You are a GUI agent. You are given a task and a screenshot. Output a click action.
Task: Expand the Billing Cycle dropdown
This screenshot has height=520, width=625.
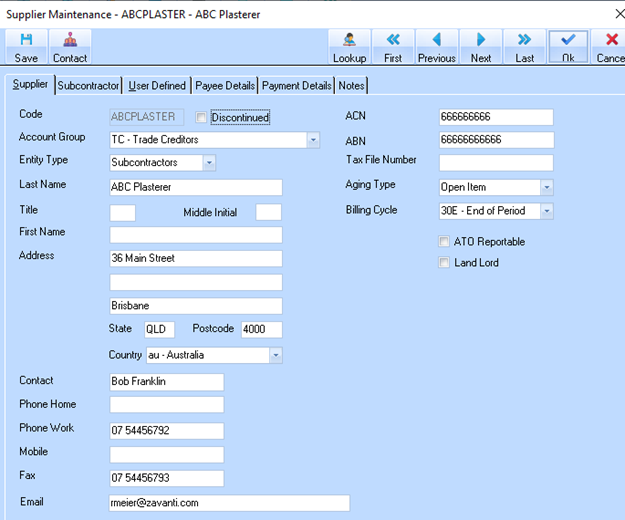(546, 212)
